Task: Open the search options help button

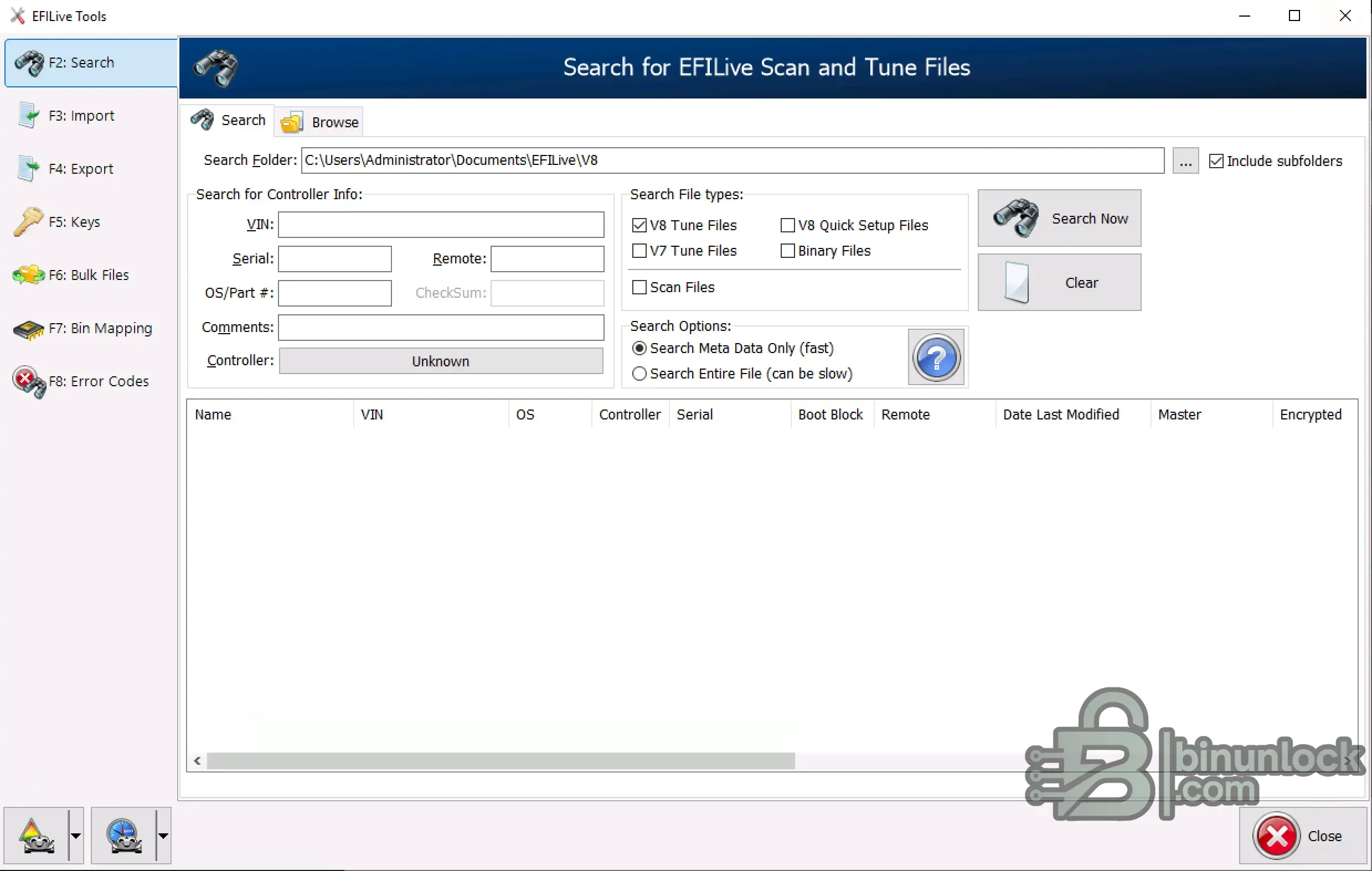Action: 936,357
